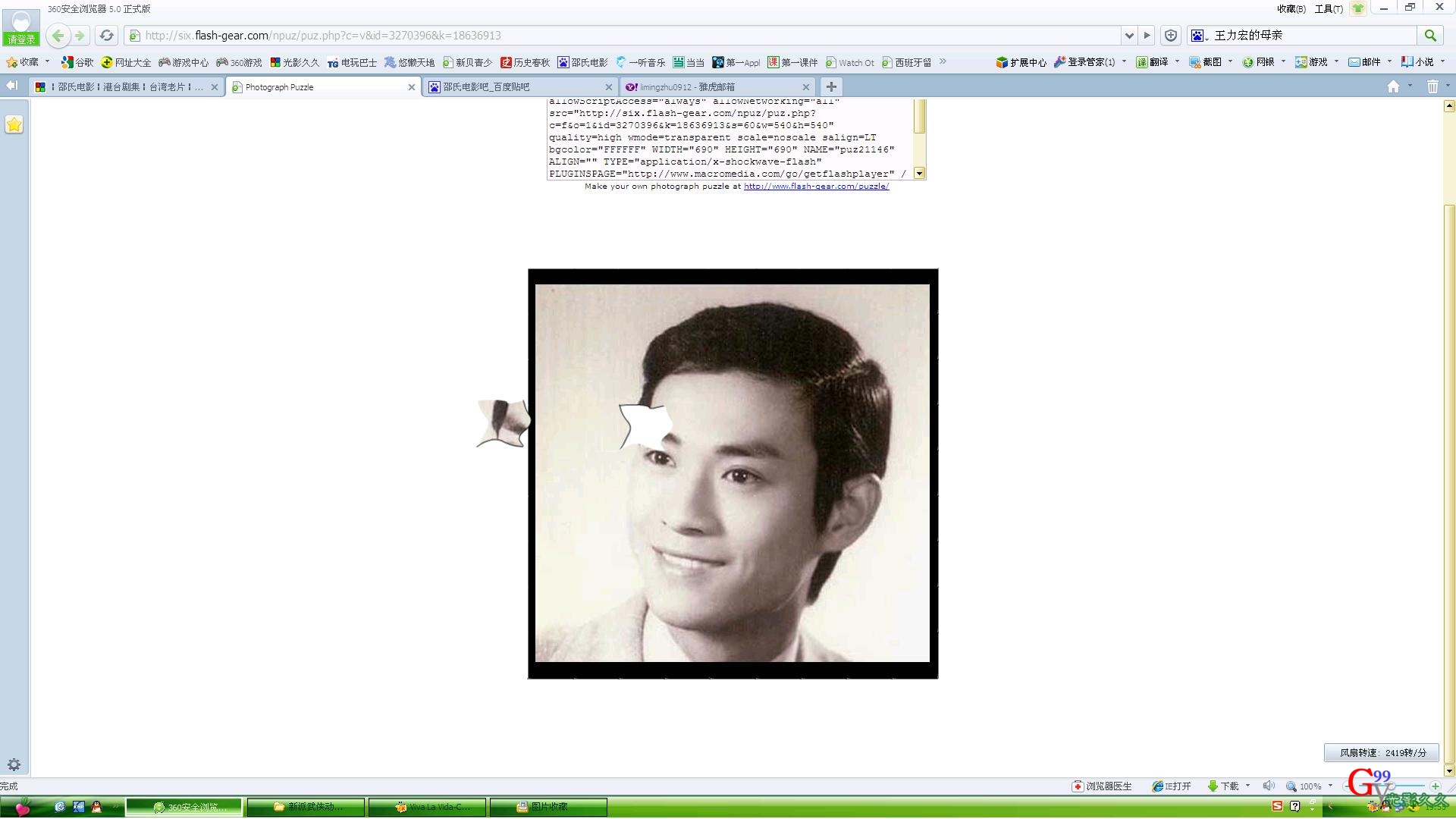This screenshot has height=819, width=1456.
Task: Click the page refresh icon
Action: click(x=107, y=36)
